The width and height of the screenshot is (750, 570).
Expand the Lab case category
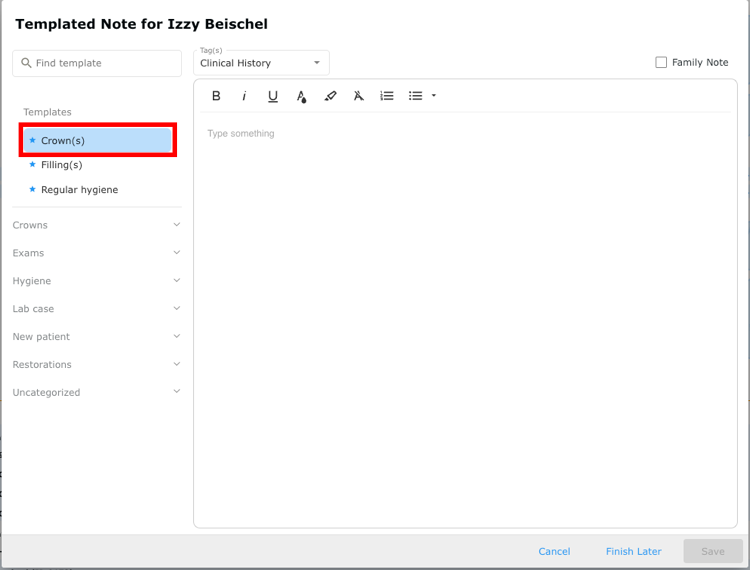(x=97, y=308)
